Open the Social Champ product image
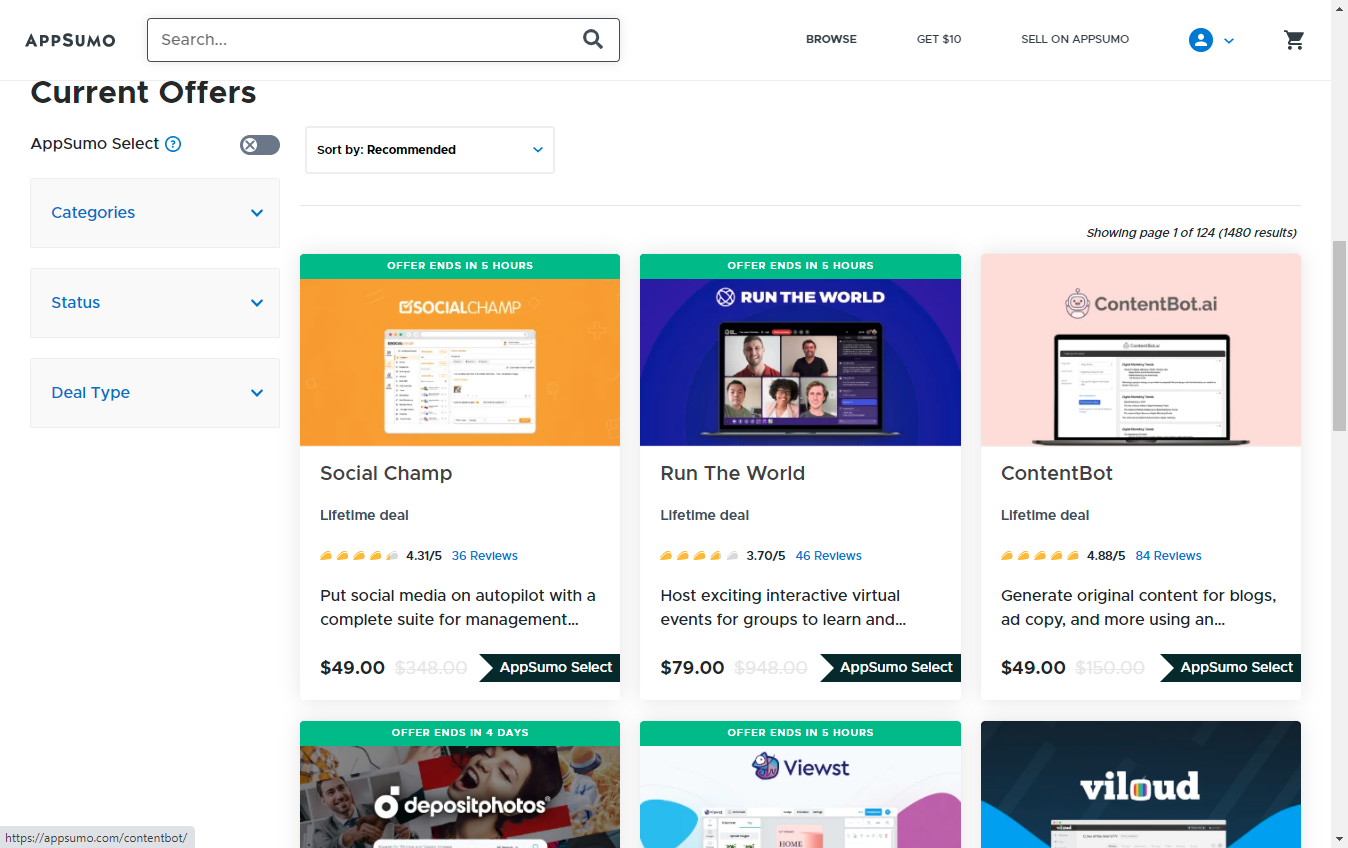Viewport: 1348px width, 848px height. [x=460, y=362]
